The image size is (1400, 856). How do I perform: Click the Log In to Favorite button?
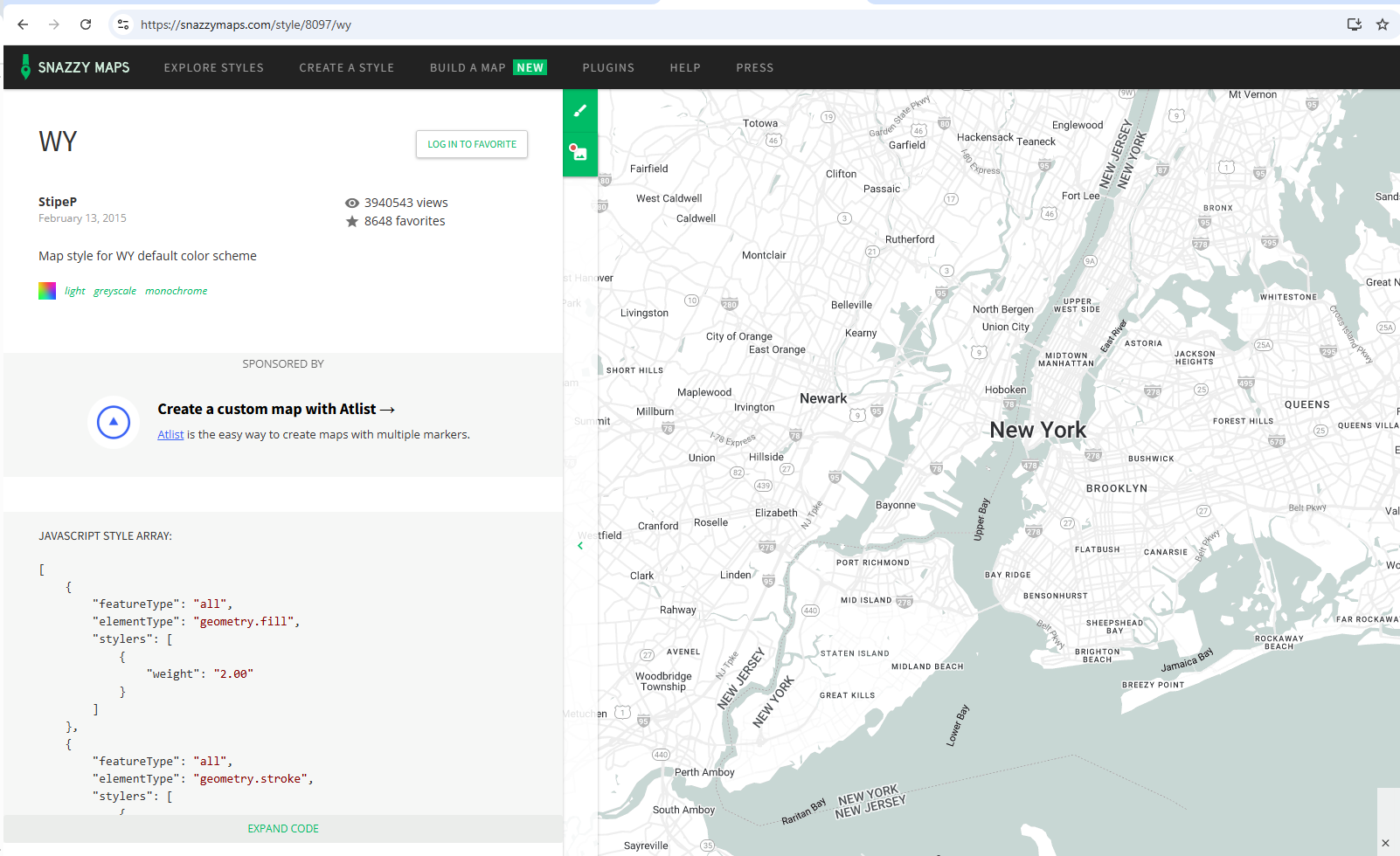coord(472,144)
